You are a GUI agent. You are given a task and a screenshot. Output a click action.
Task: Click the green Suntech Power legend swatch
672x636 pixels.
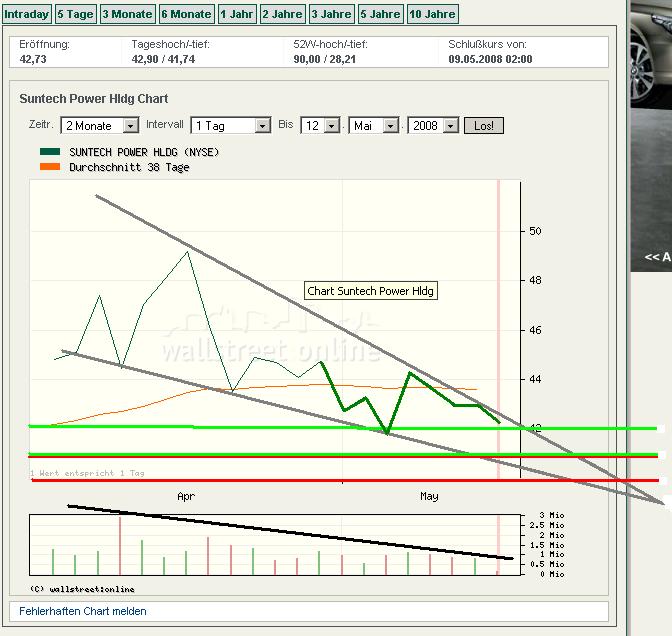click(x=50, y=152)
